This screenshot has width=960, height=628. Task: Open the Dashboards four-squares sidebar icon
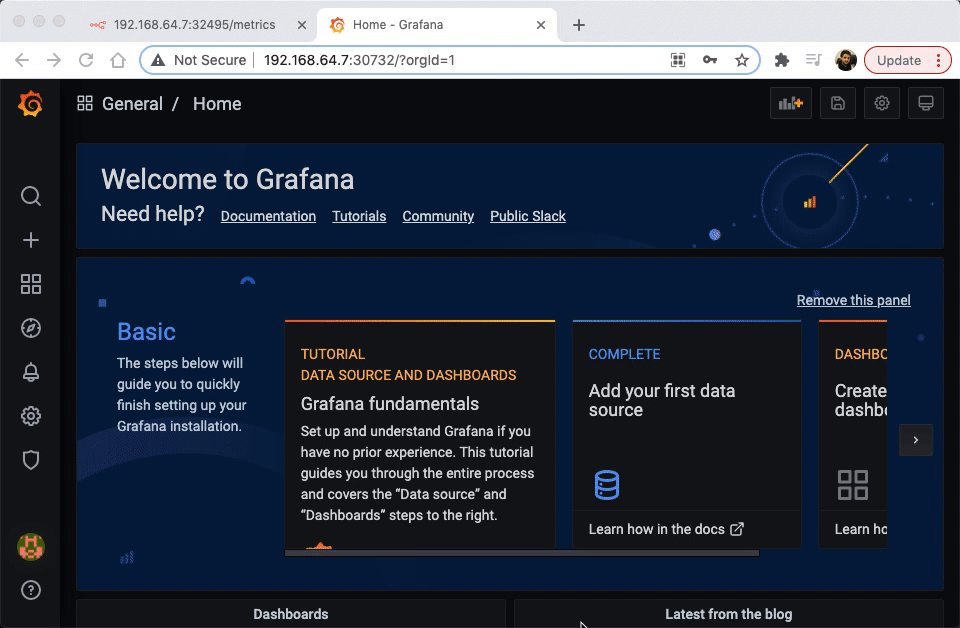(31, 284)
